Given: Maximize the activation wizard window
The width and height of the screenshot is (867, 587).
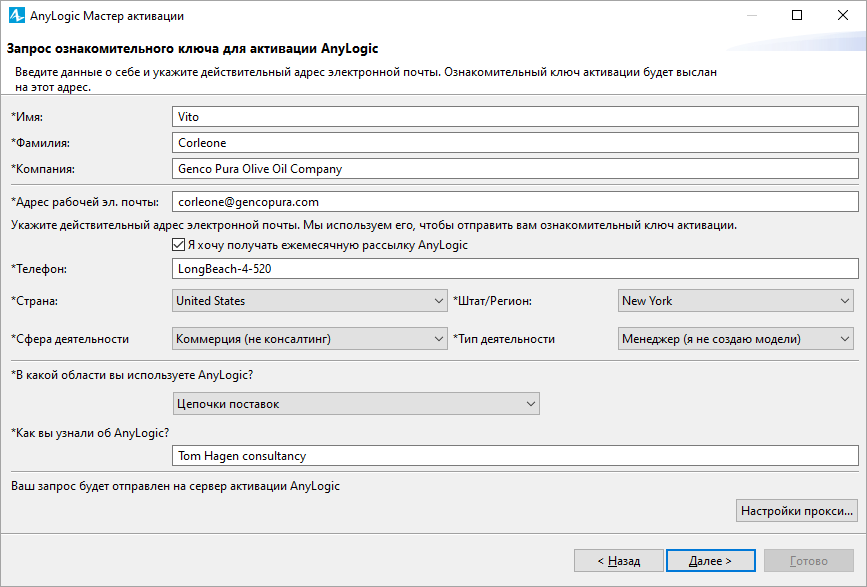Looking at the screenshot, I should (x=797, y=15).
